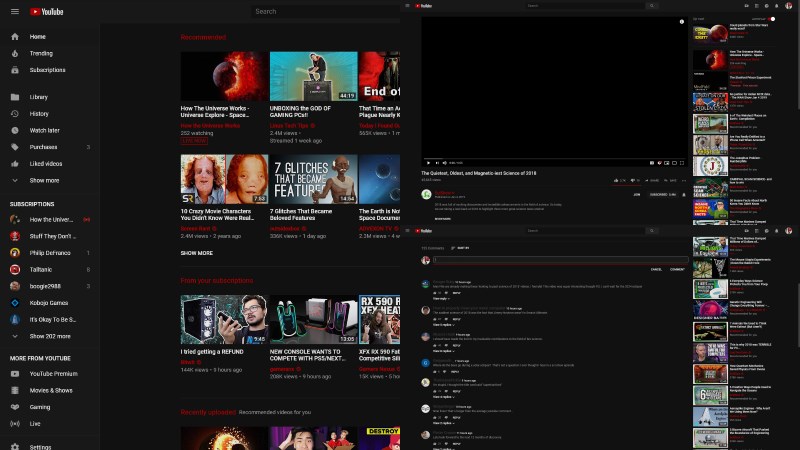800x450 pixels.
Task: Open player settings gear in video controls
Action: pyautogui.click(x=660, y=163)
